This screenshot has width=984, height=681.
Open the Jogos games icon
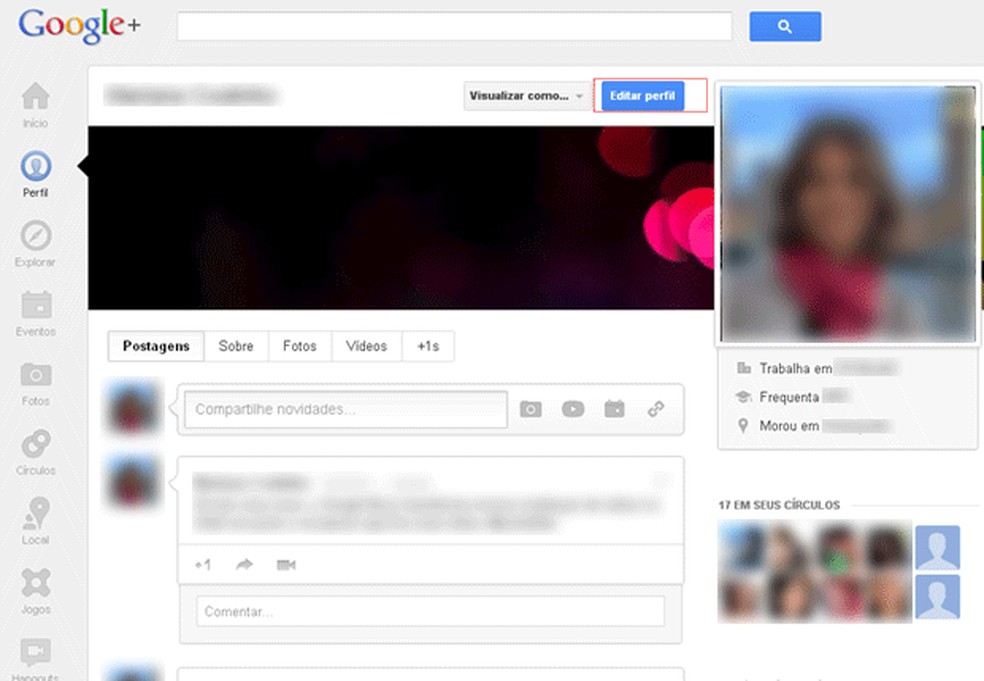[36, 582]
